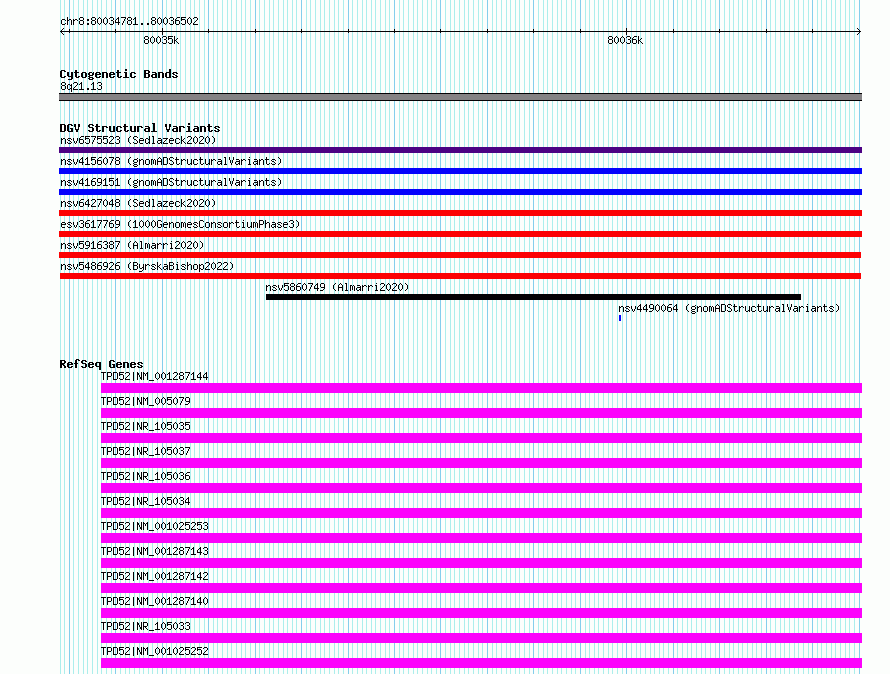Open TPD52|NM_001287142 transcript label
890x674 pixels.
point(154,576)
